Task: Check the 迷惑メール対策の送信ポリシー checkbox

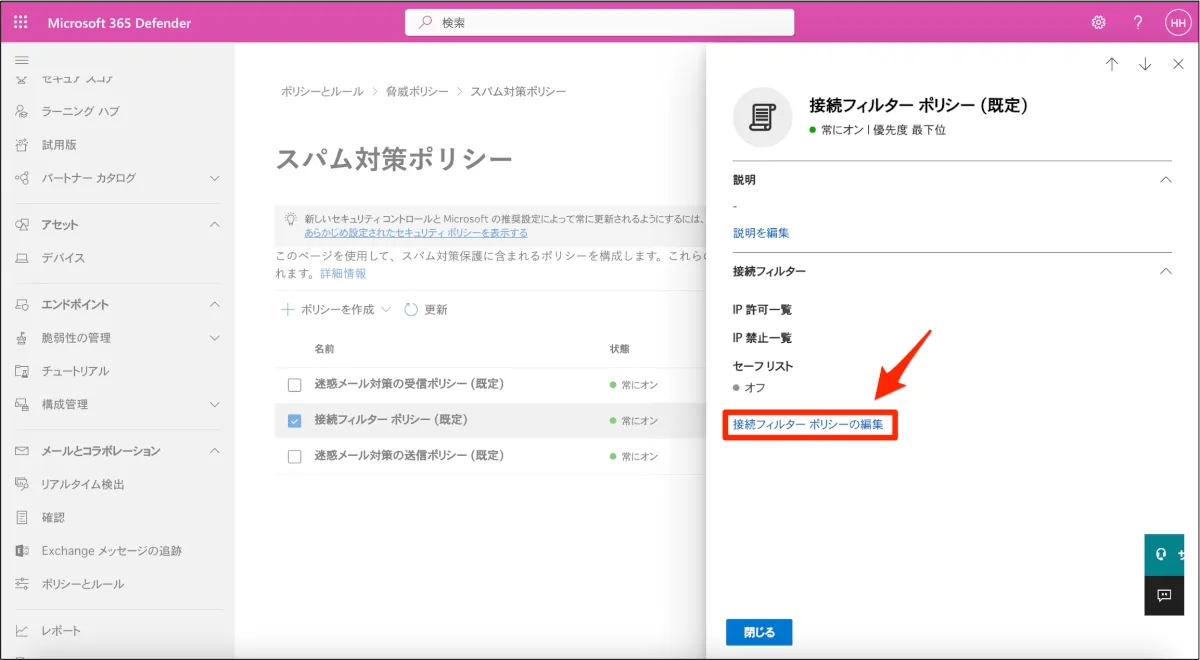Action: point(294,456)
